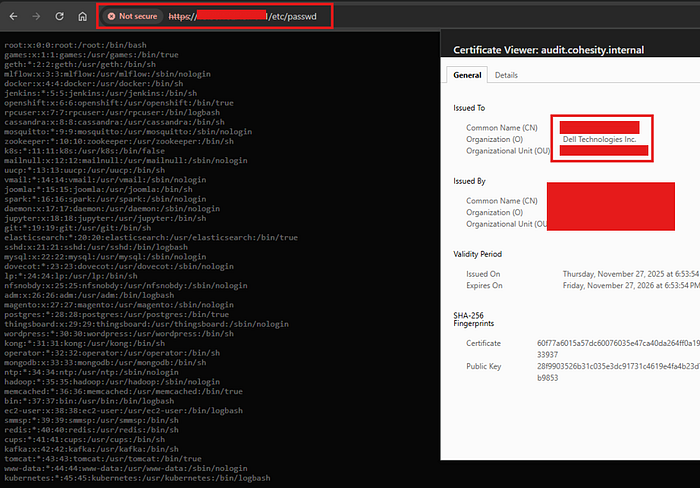Image resolution: width=700 pixels, height=488 pixels.
Task: Select the mosquitto entry line
Action: click(128, 132)
